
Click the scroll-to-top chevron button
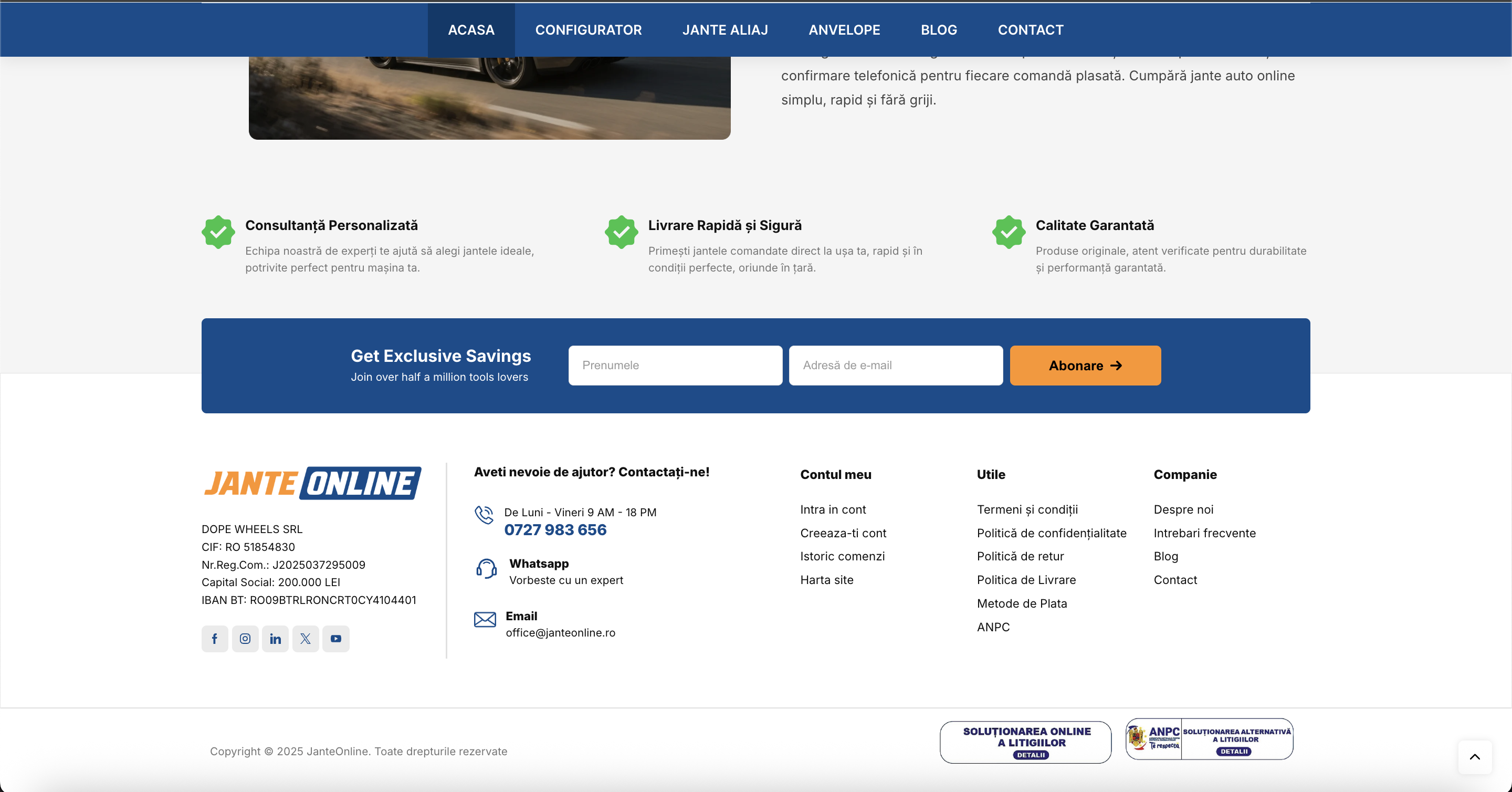(x=1475, y=757)
